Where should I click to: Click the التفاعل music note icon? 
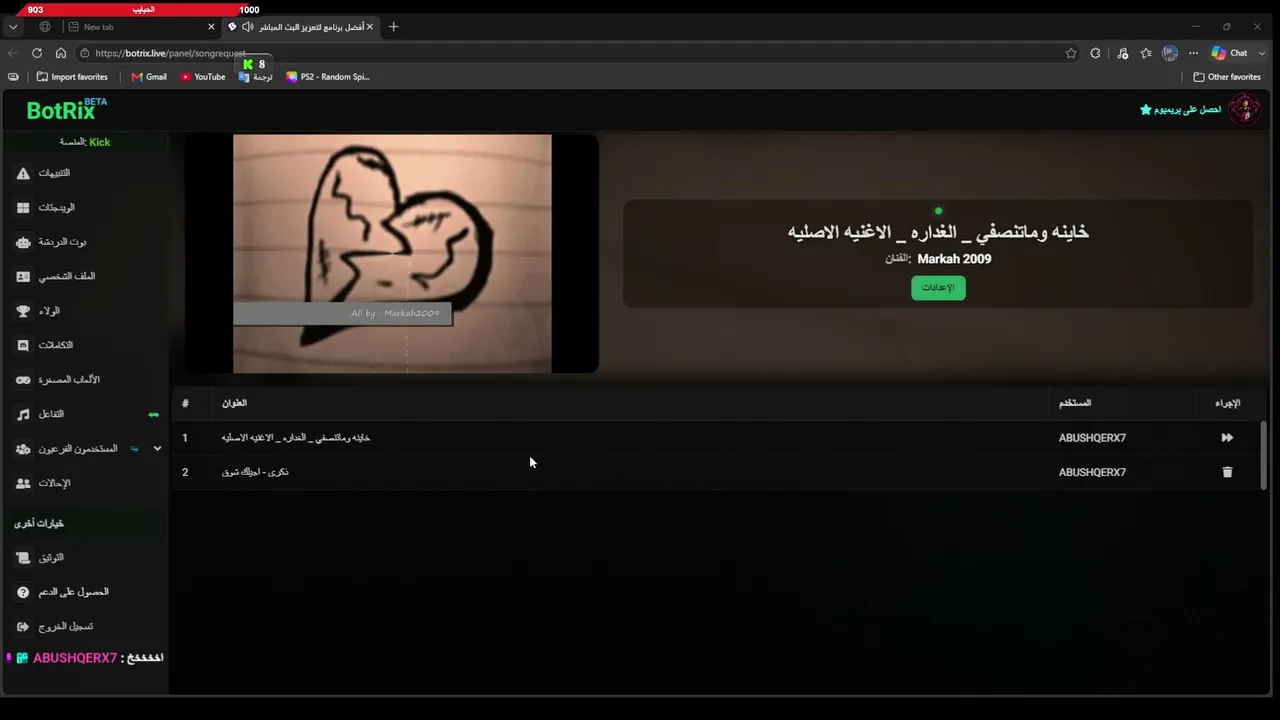click(x=23, y=414)
